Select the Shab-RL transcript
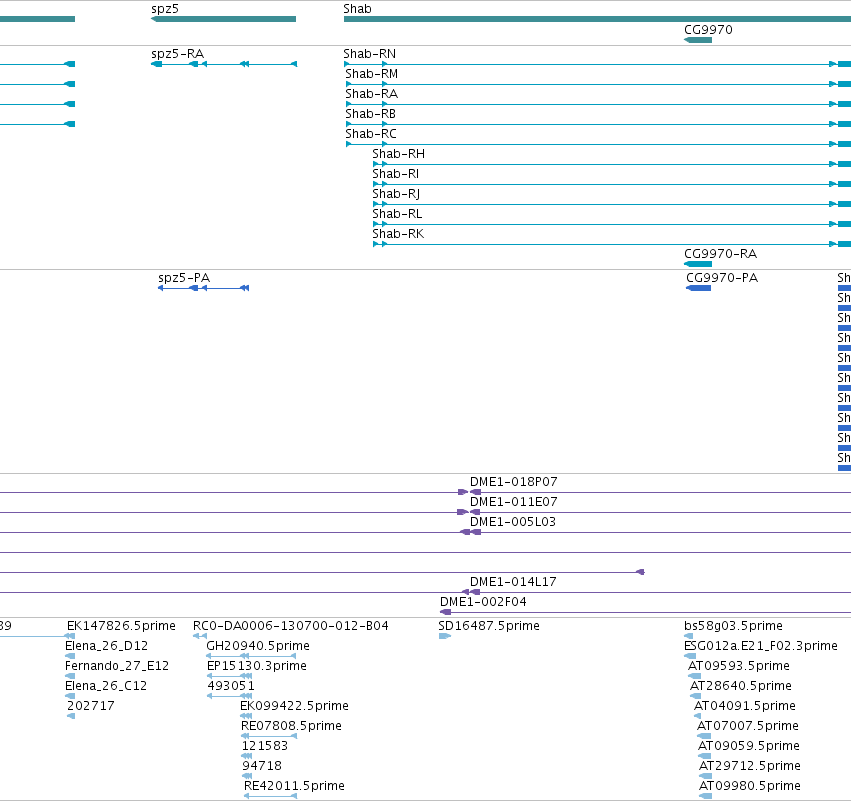Image resolution: width=851 pixels, height=801 pixels. coord(397,214)
